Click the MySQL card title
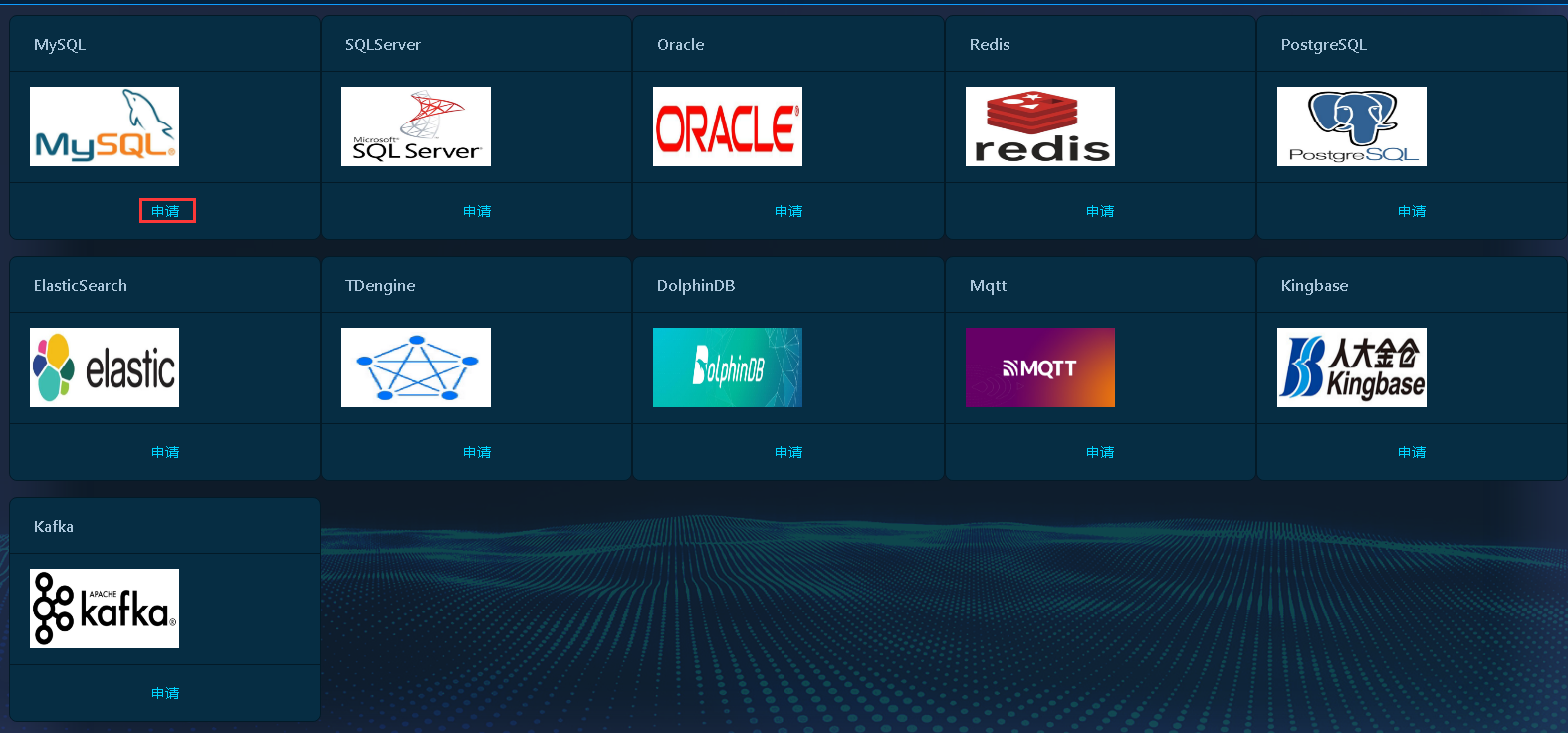The height and width of the screenshot is (733, 1568). (60, 45)
